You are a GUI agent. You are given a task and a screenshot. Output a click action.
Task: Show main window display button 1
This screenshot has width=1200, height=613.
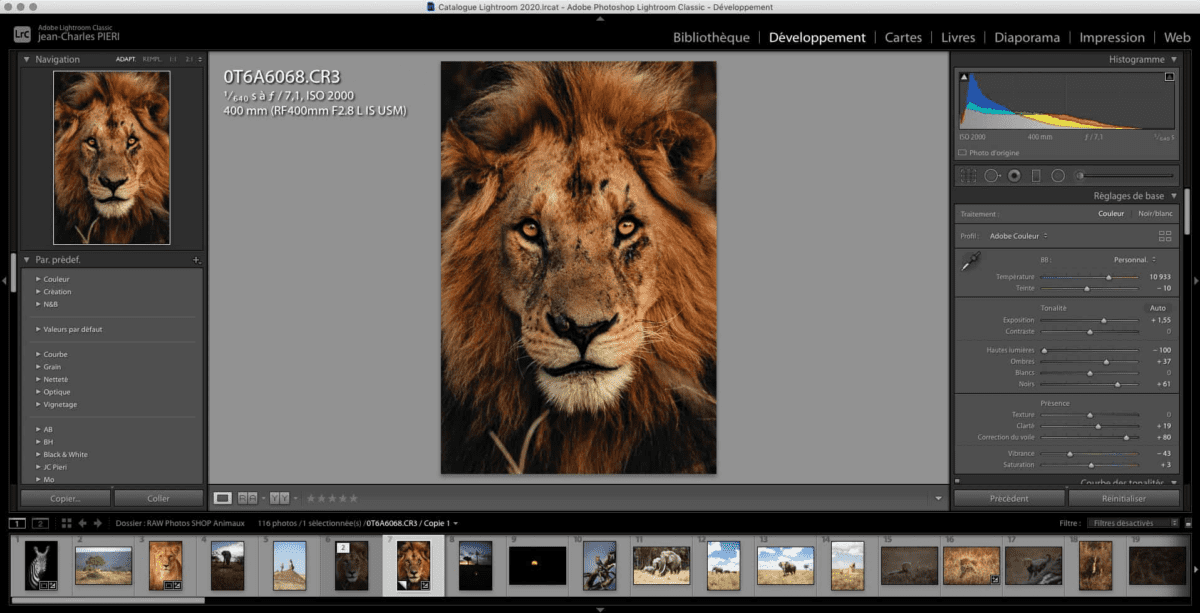pos(18,523)
